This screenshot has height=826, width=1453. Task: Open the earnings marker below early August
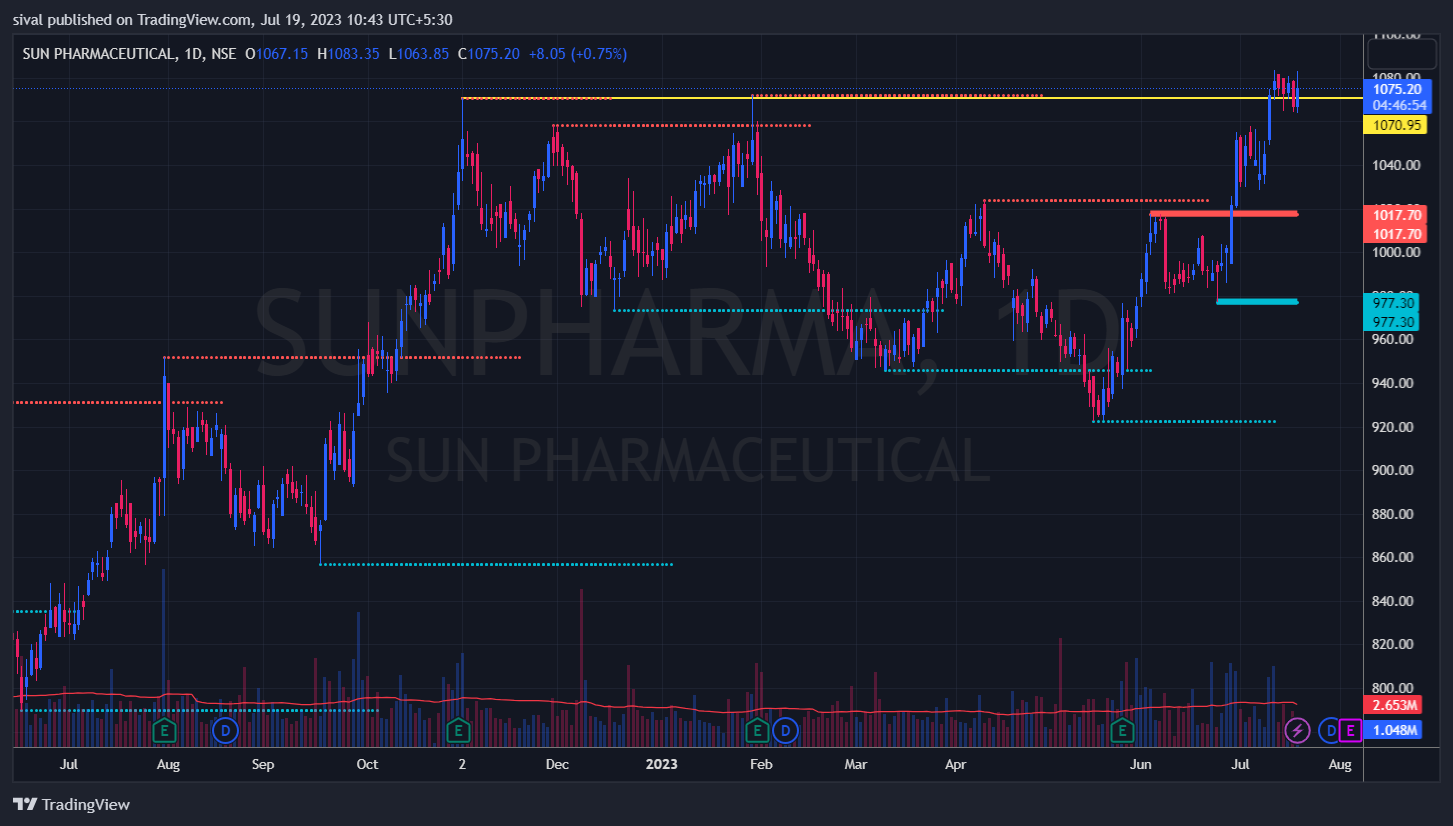pyautogui.click(x=165, y=731)
